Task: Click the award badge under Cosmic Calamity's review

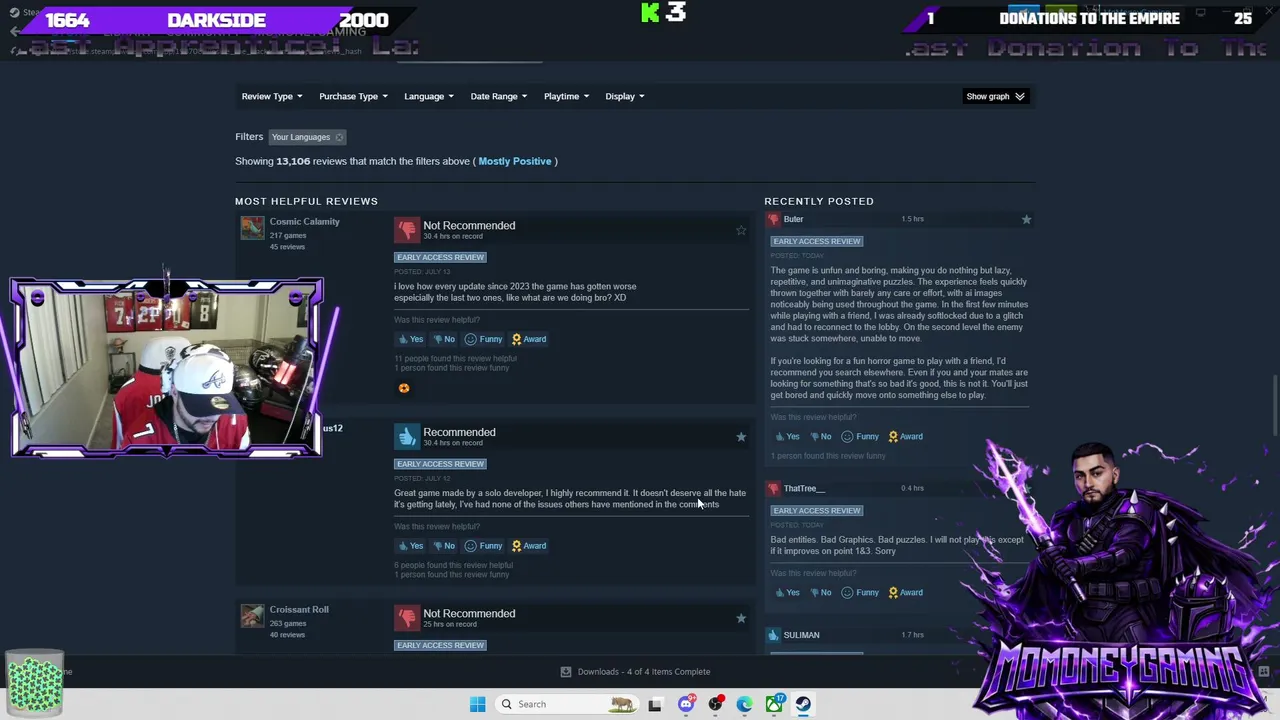Action: [404, 388]
